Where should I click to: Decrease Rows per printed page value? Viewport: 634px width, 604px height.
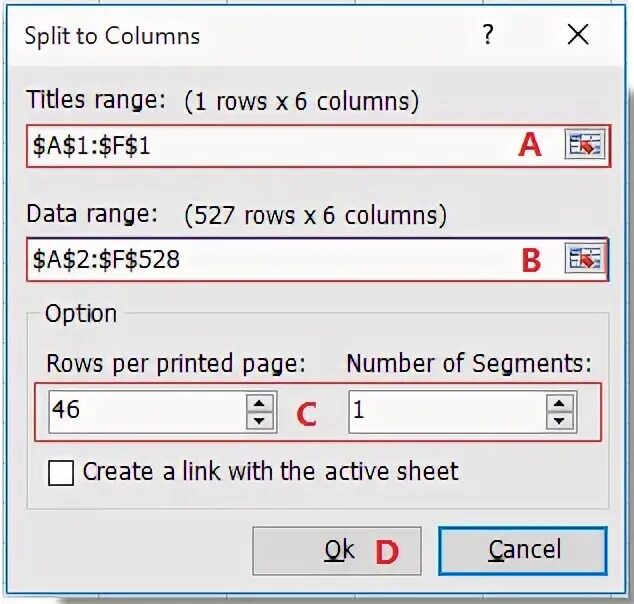click(260, 421)
